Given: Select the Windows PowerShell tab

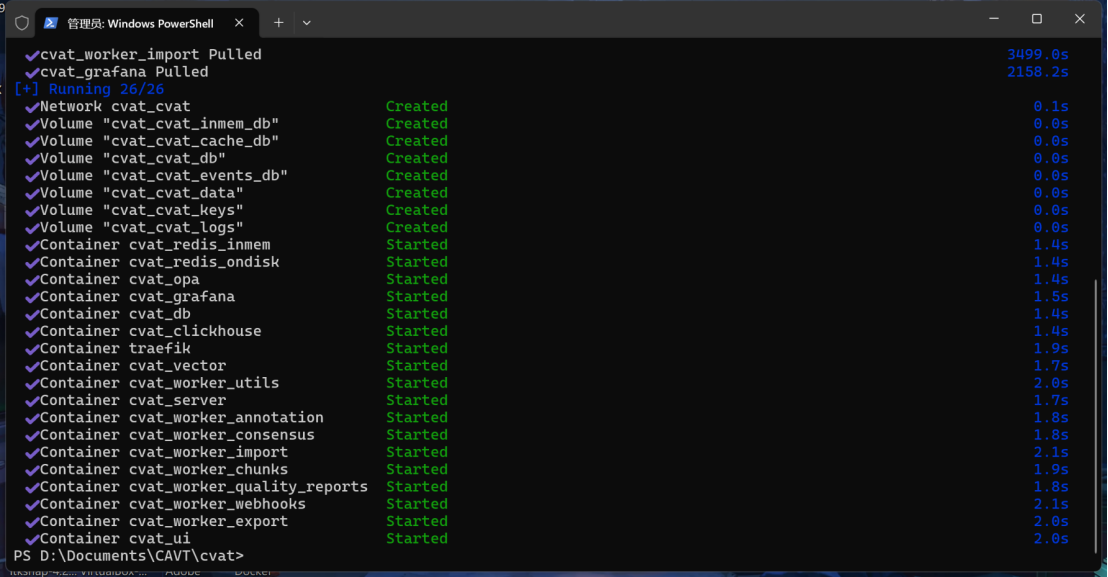Looking at the screenshot, I should 146,23.
